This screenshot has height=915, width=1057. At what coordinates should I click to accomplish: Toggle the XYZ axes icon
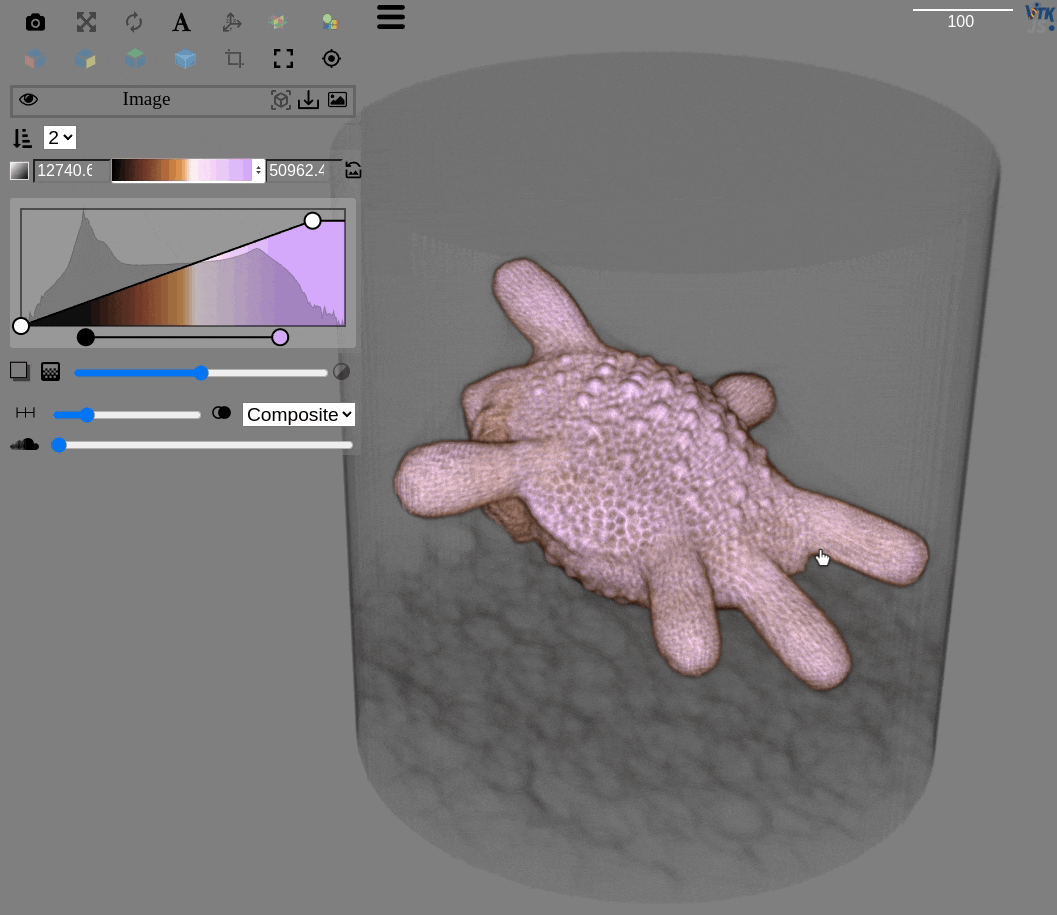(232, 22)
